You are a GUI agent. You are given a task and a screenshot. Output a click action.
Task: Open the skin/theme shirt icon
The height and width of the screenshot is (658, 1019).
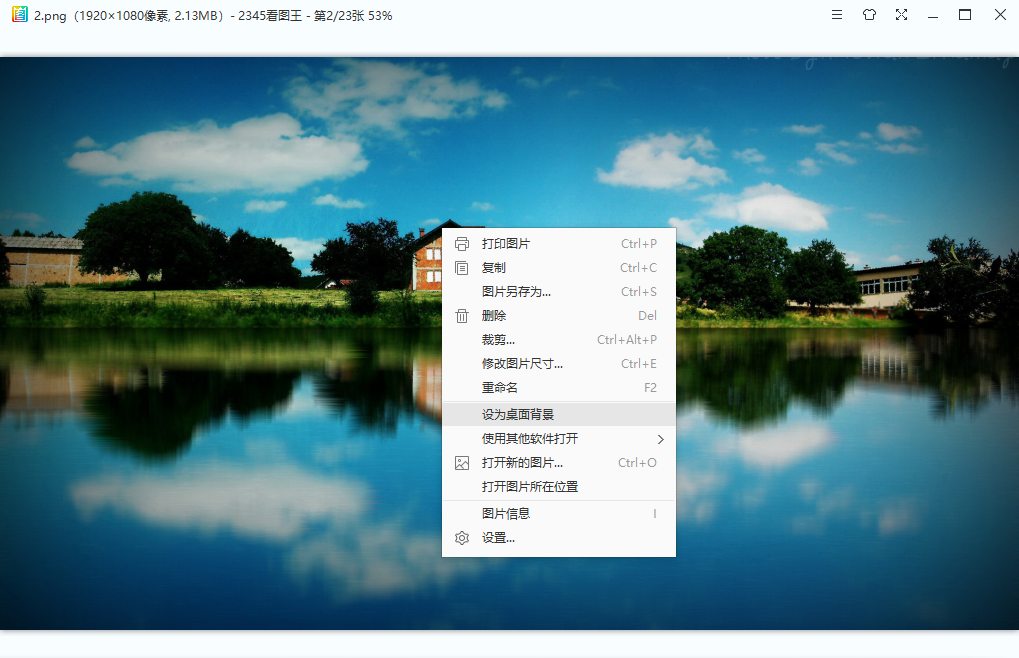pyautogui.click(x=870, y=15)
